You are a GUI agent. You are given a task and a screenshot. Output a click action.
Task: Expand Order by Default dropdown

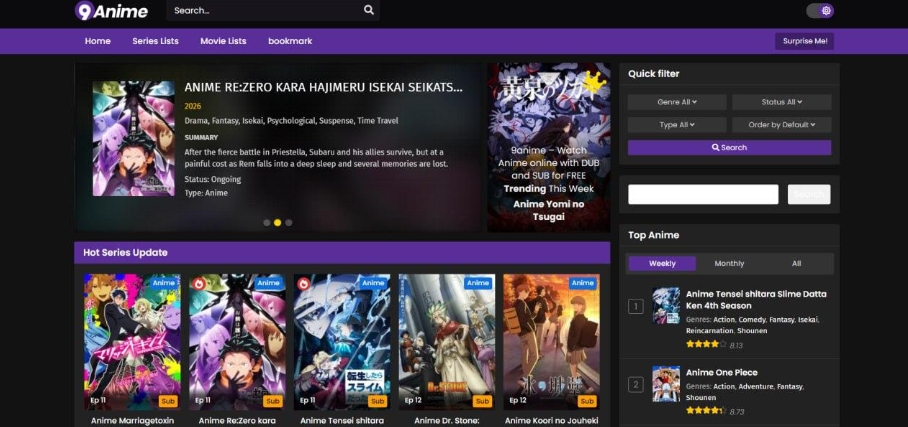click(782, 125)
